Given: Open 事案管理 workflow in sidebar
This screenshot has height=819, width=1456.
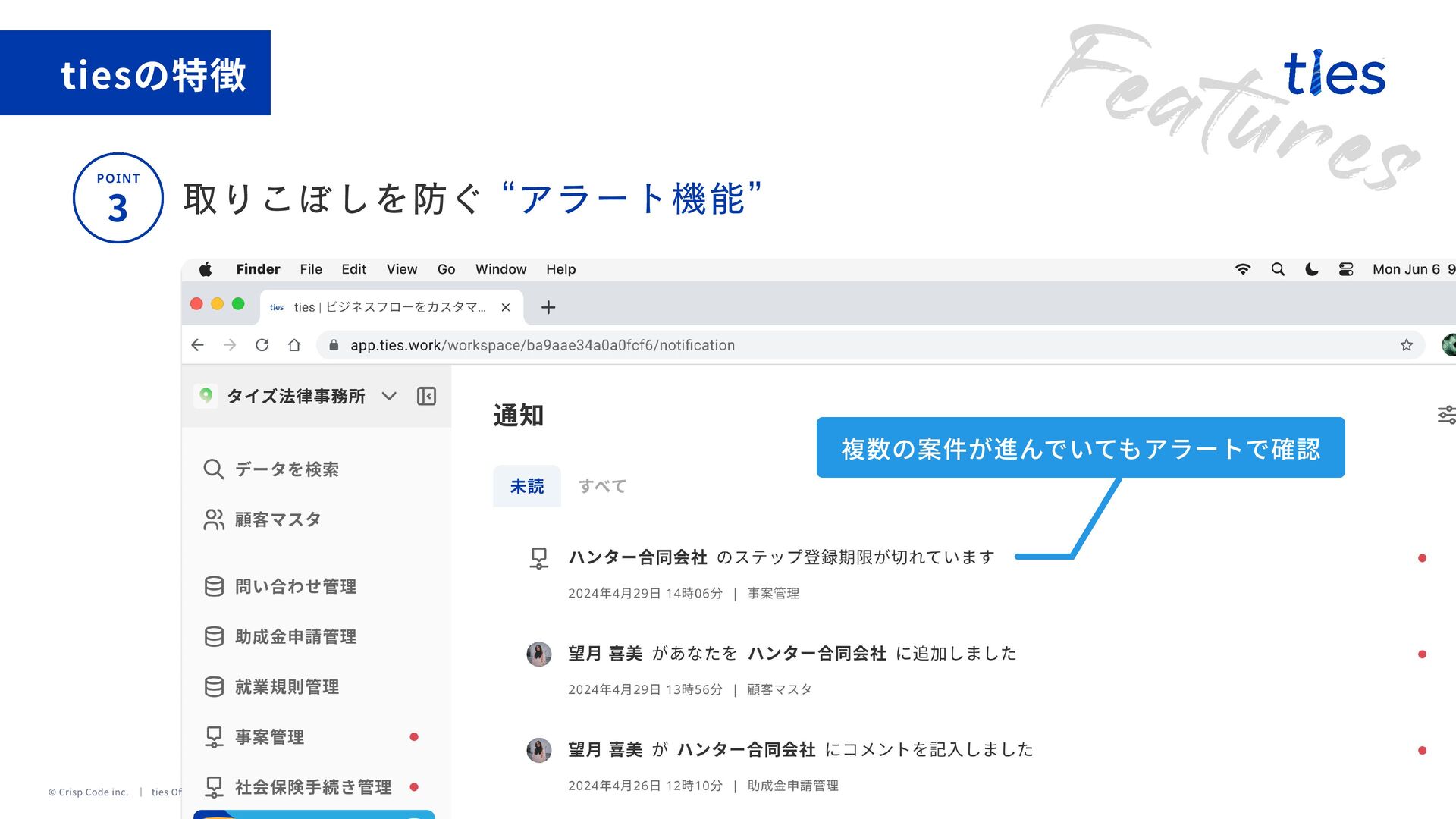Looking at the screenshot, I should coord(269,736).
